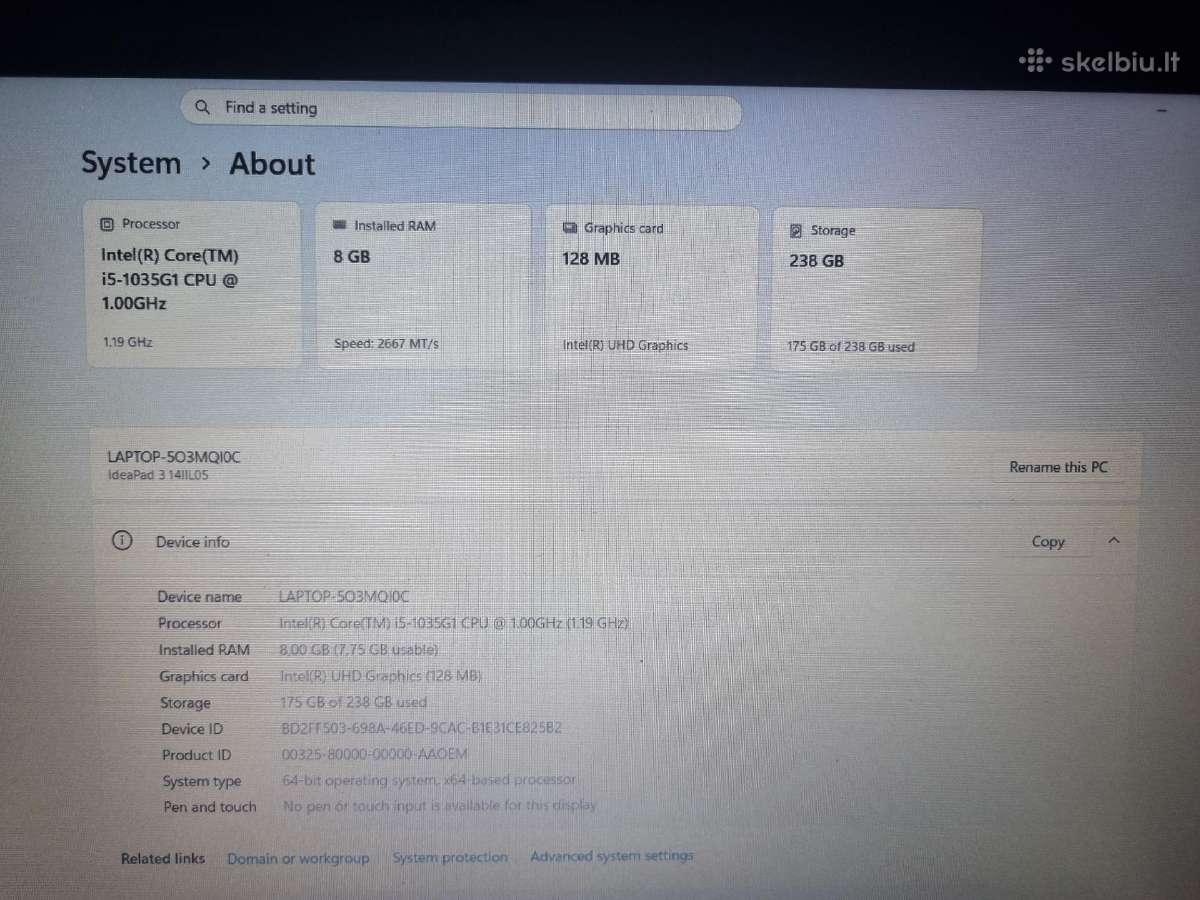1200x900 pixels.
Task: Click the Graphics card monitor icon
Action: point(570,228)
